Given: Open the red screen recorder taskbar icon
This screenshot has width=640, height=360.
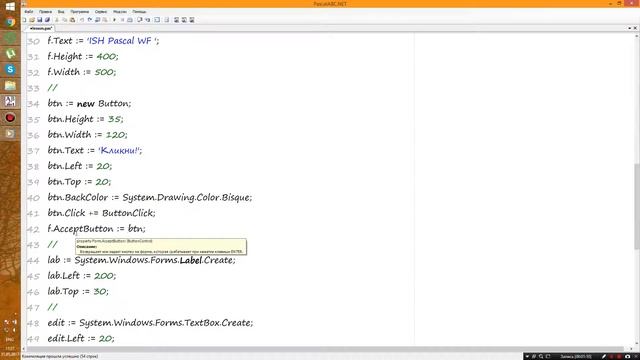Looking at the screenshot, I should pyautogui.click(x=10, y=118).
